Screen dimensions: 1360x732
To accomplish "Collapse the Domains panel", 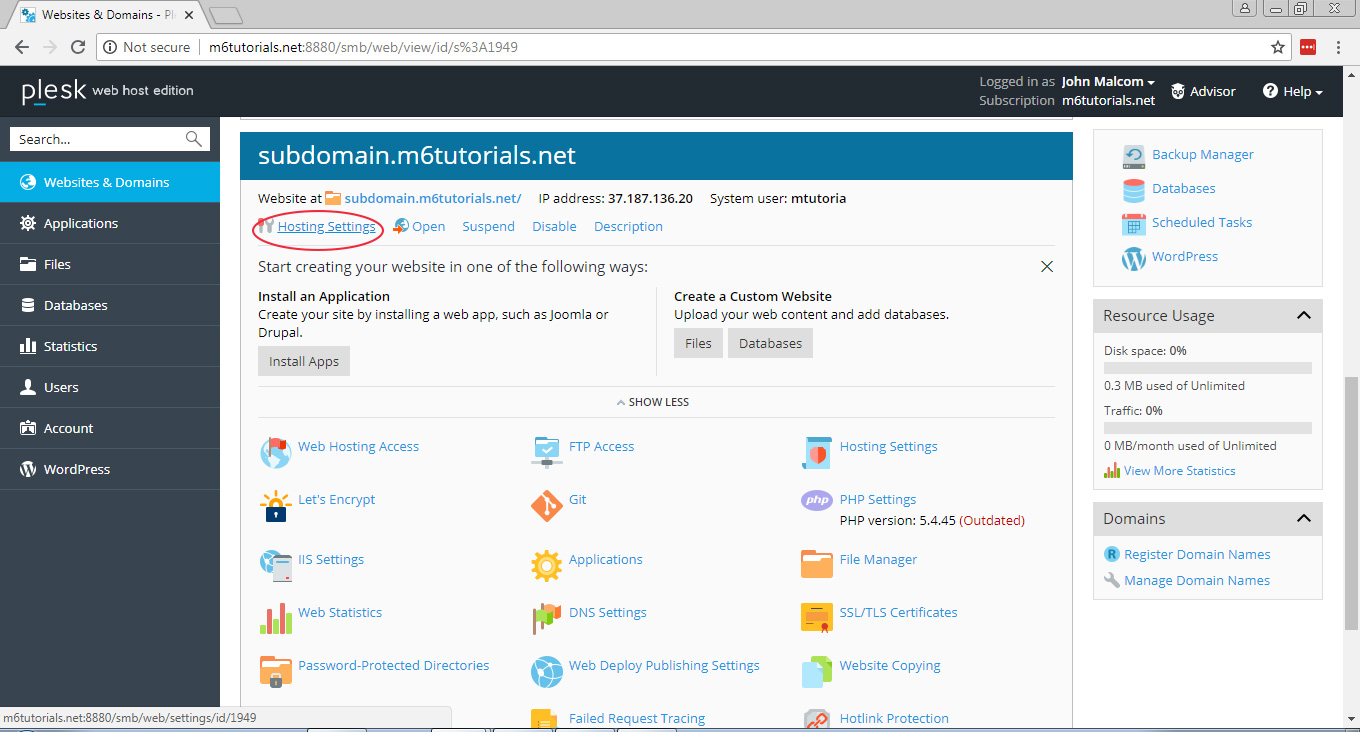I will pos(1303,518).
